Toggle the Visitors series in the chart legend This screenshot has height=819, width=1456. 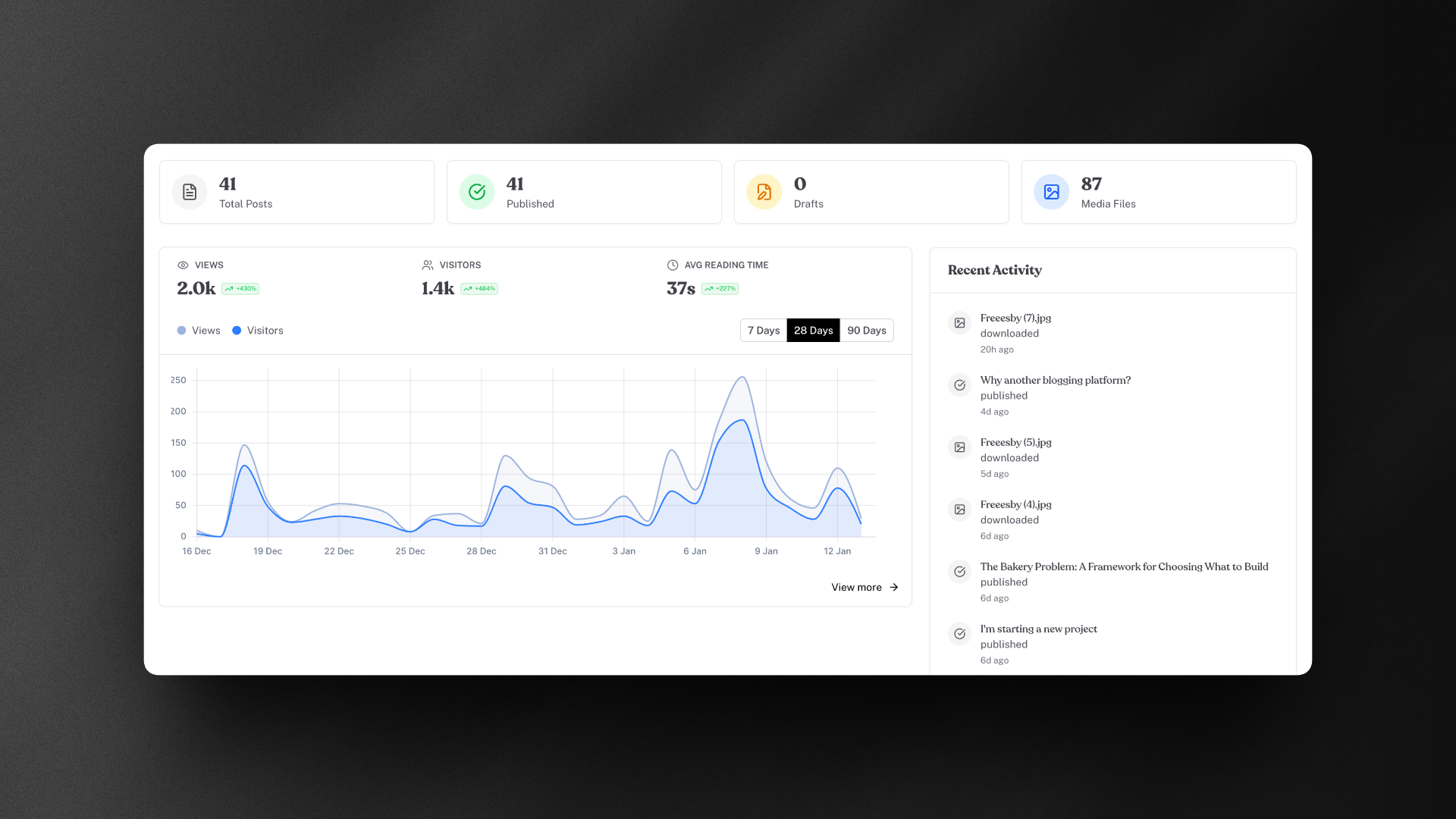pyautogui.click(x=257, y=330)
